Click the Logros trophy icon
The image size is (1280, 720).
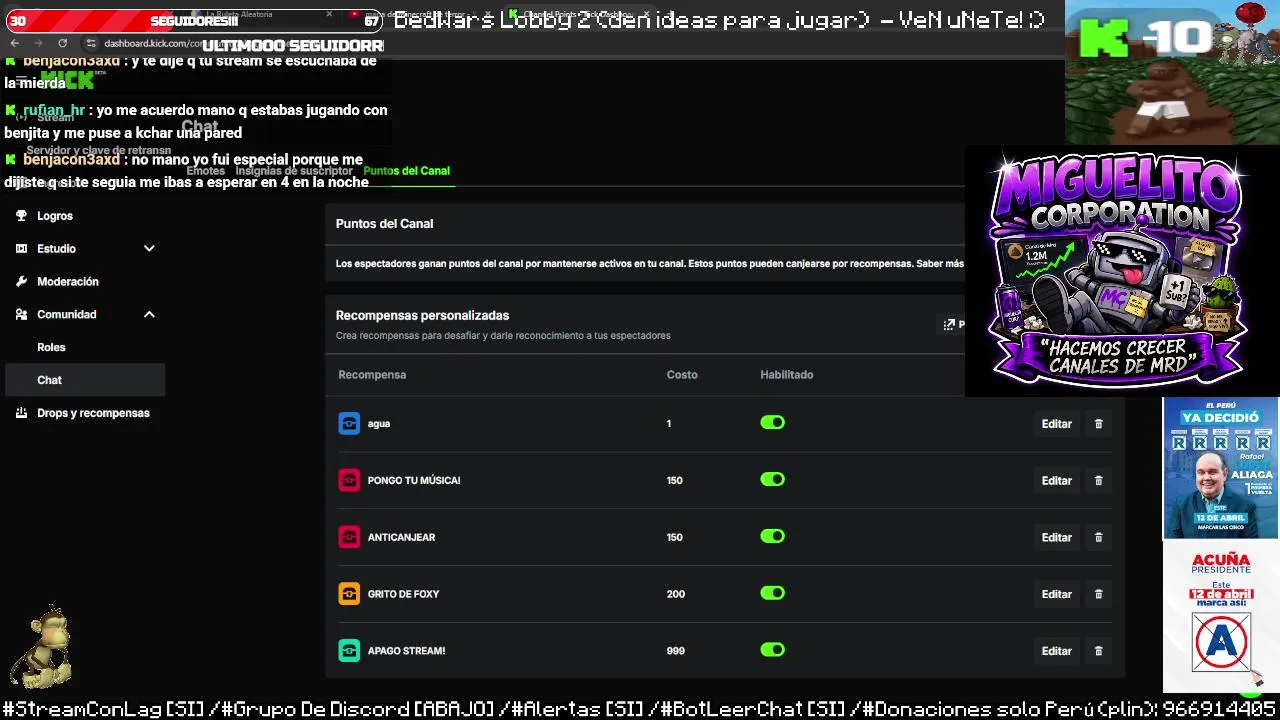21,216
